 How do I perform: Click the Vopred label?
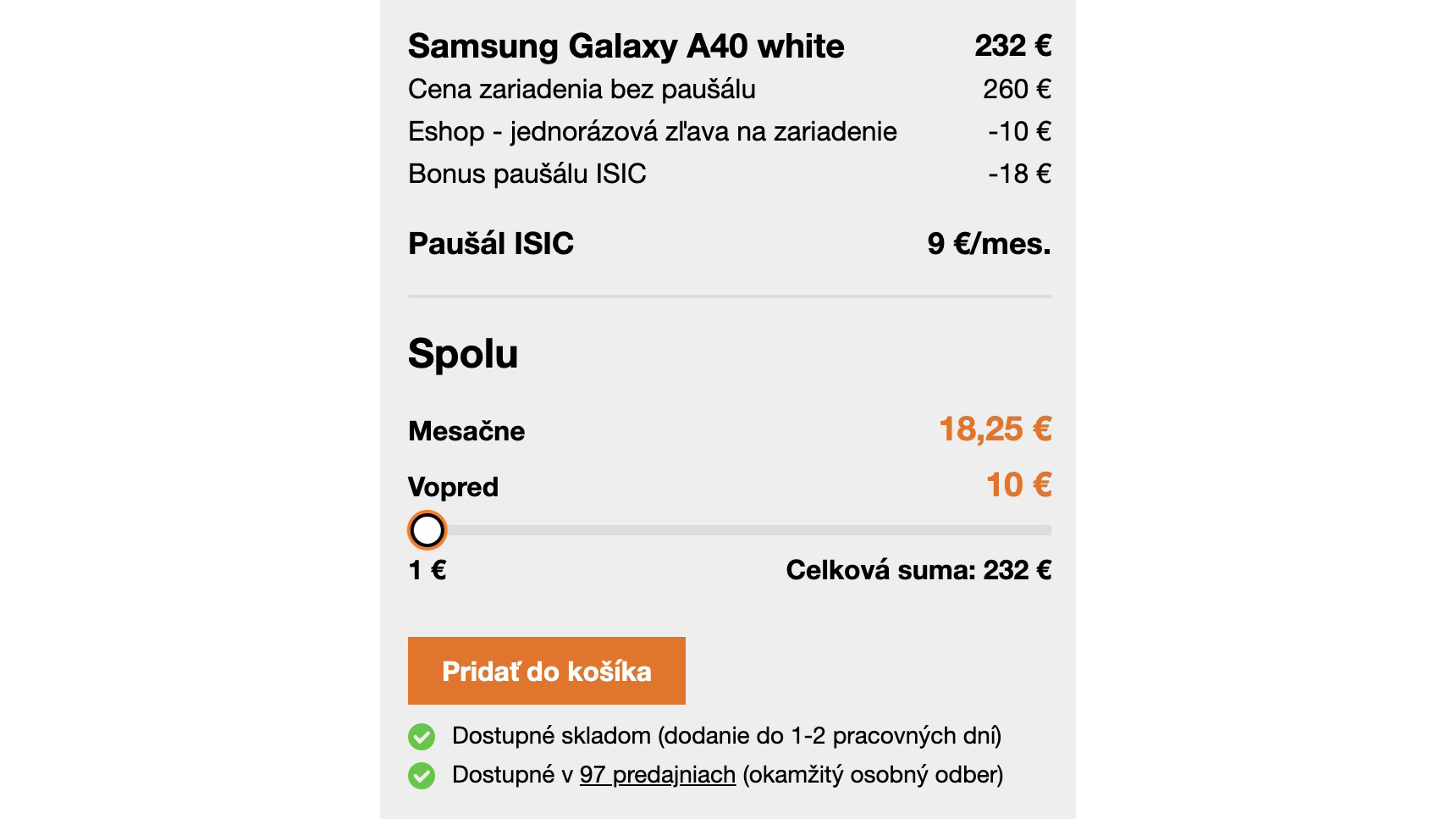[453, 487]
